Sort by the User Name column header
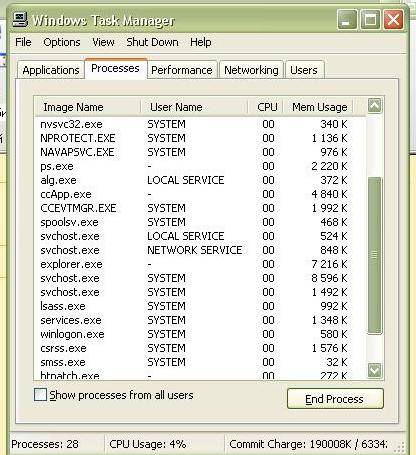 point(194,107)
